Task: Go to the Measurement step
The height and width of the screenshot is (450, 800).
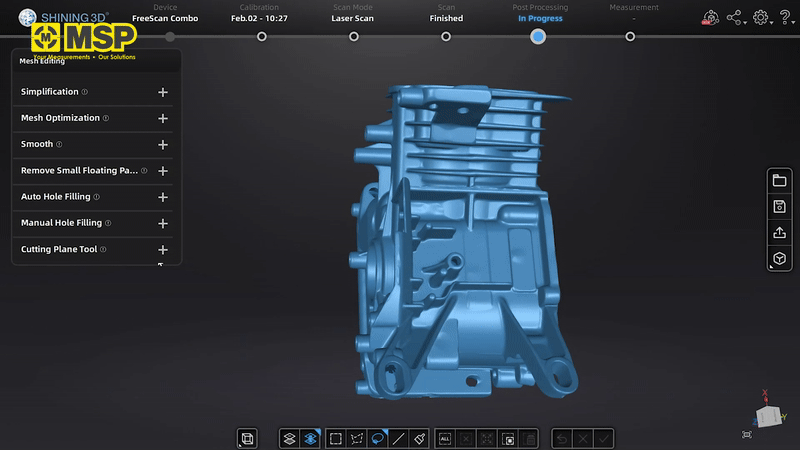Action: tap(630, 36)
